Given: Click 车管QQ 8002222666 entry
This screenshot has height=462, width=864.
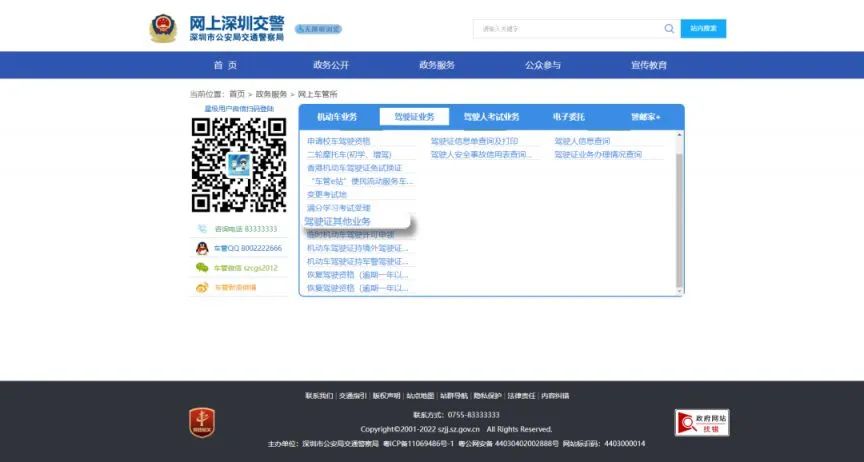Looking at the screenshot, I should coord(247,248).
